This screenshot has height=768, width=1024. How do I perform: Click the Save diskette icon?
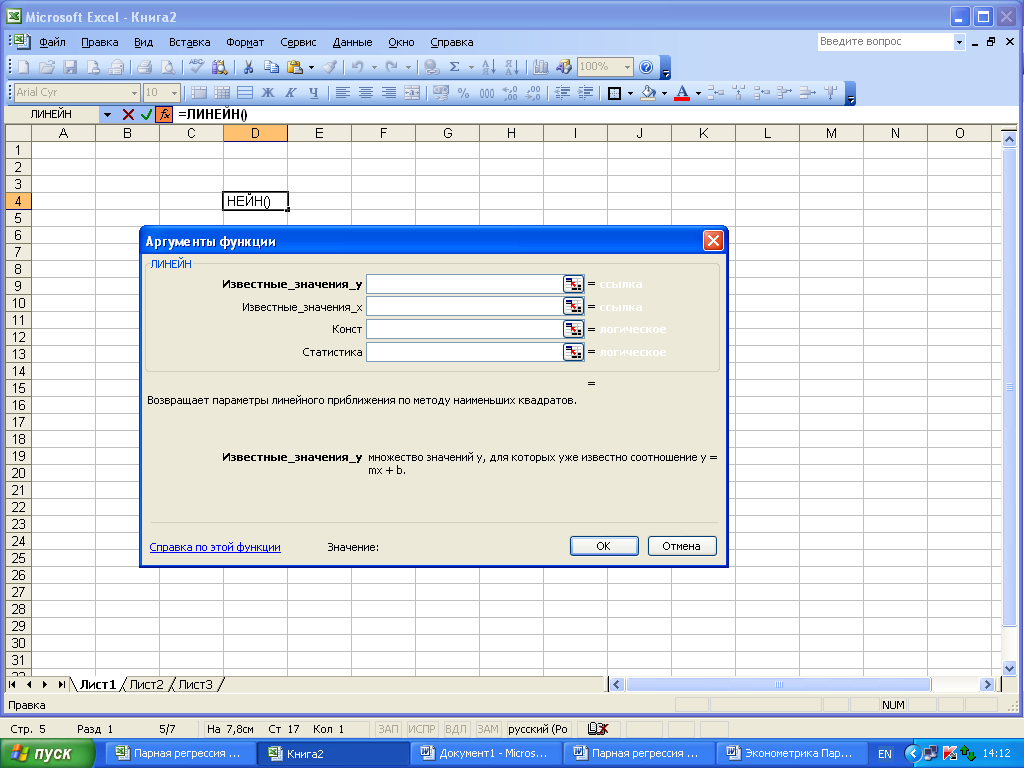[x=70, y=67]
